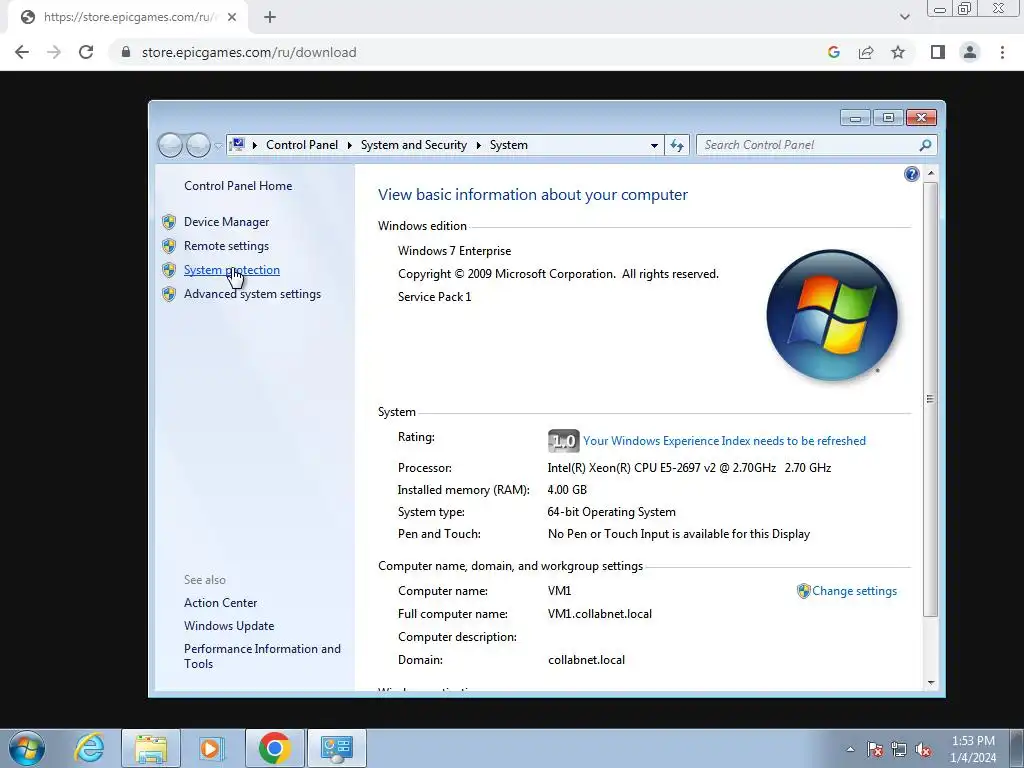Open recent pages dropdown arrow
Viewport: 1024px width, 768px height.
click(218, 146)
